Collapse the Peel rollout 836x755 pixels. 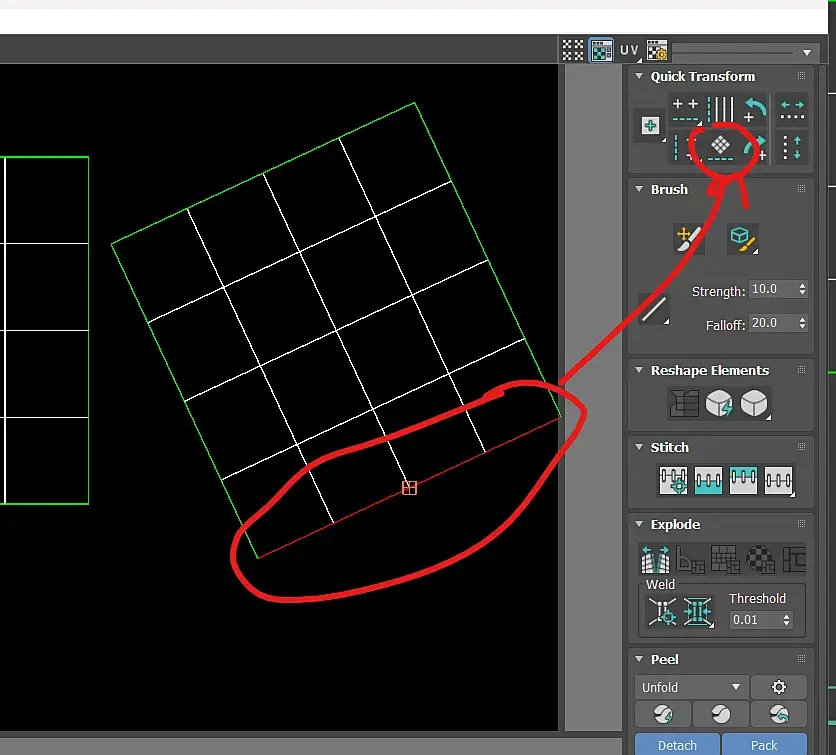coord(639,659)
